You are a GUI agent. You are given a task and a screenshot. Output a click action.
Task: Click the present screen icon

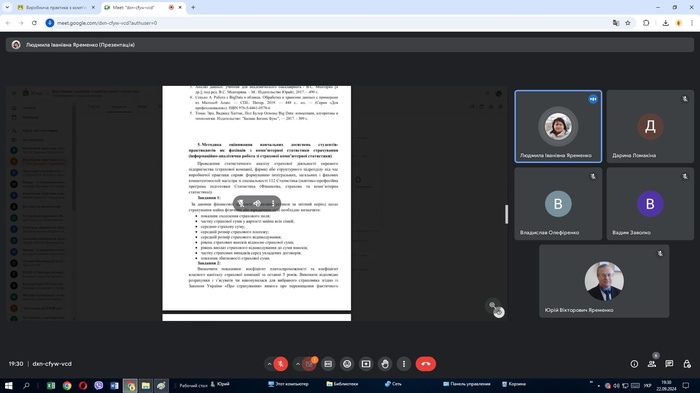pyautogui.click(x=366, y=364)
